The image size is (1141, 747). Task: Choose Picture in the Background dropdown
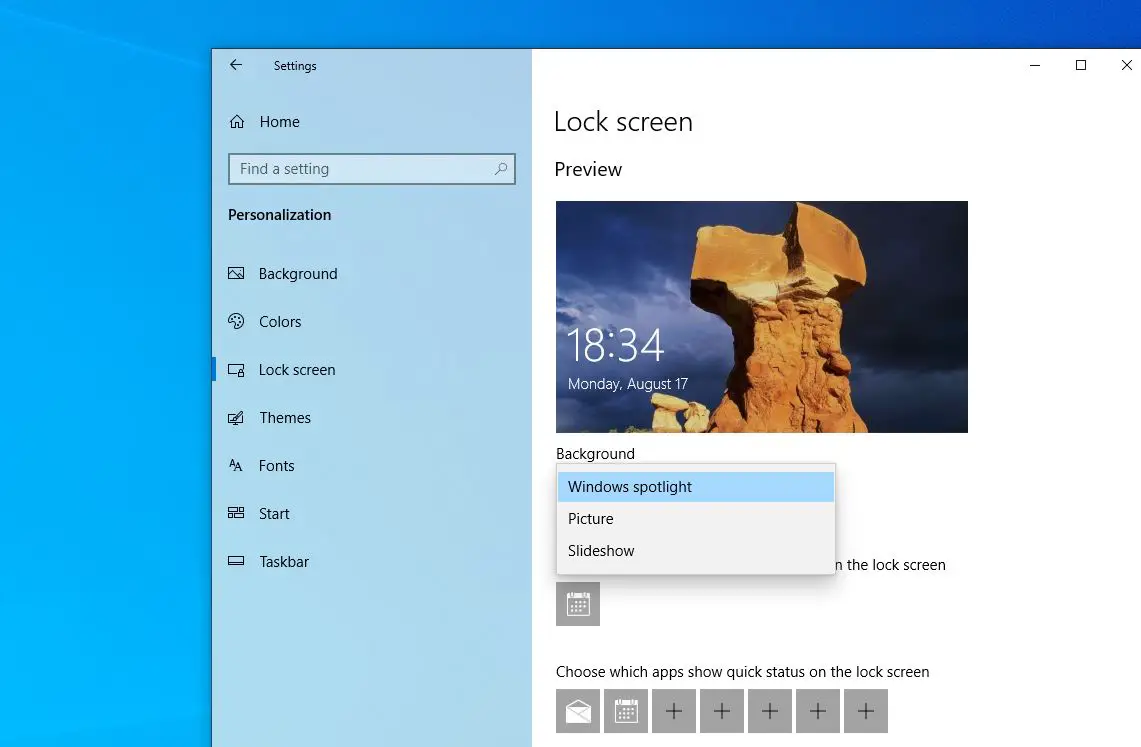click(695, 519)
